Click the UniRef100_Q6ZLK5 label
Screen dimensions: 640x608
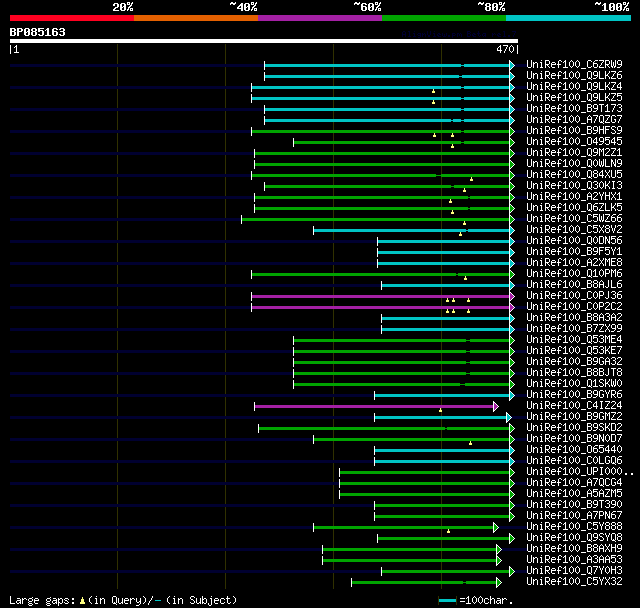coord(574,208)
